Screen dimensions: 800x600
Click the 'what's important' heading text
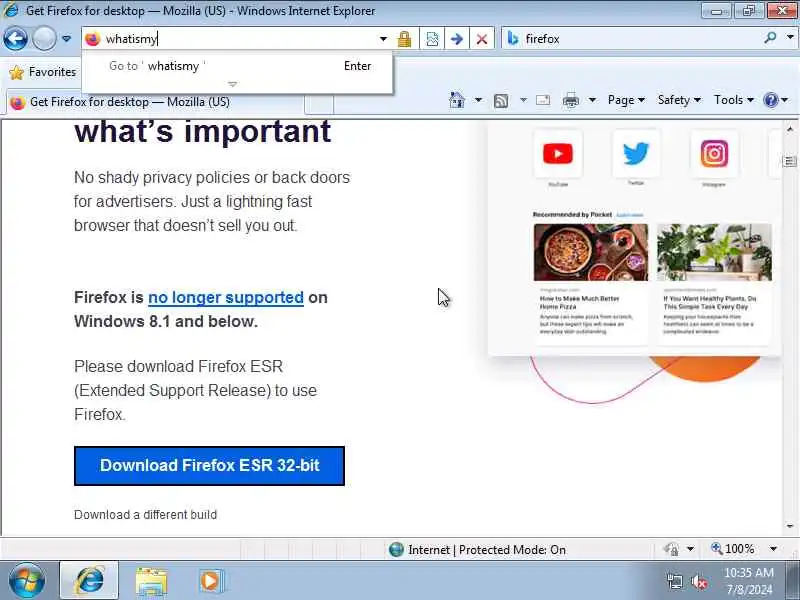pos(203,132)
